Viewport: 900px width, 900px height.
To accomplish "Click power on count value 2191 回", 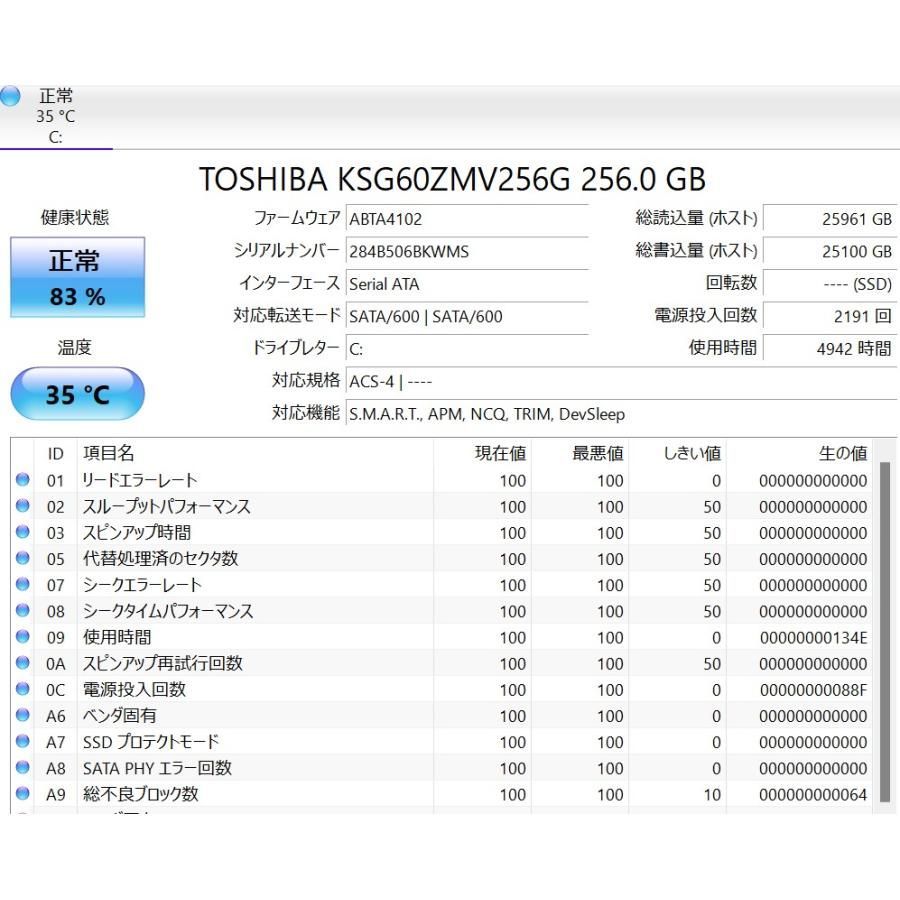I will pyautogui.click(x=829, y=316).
